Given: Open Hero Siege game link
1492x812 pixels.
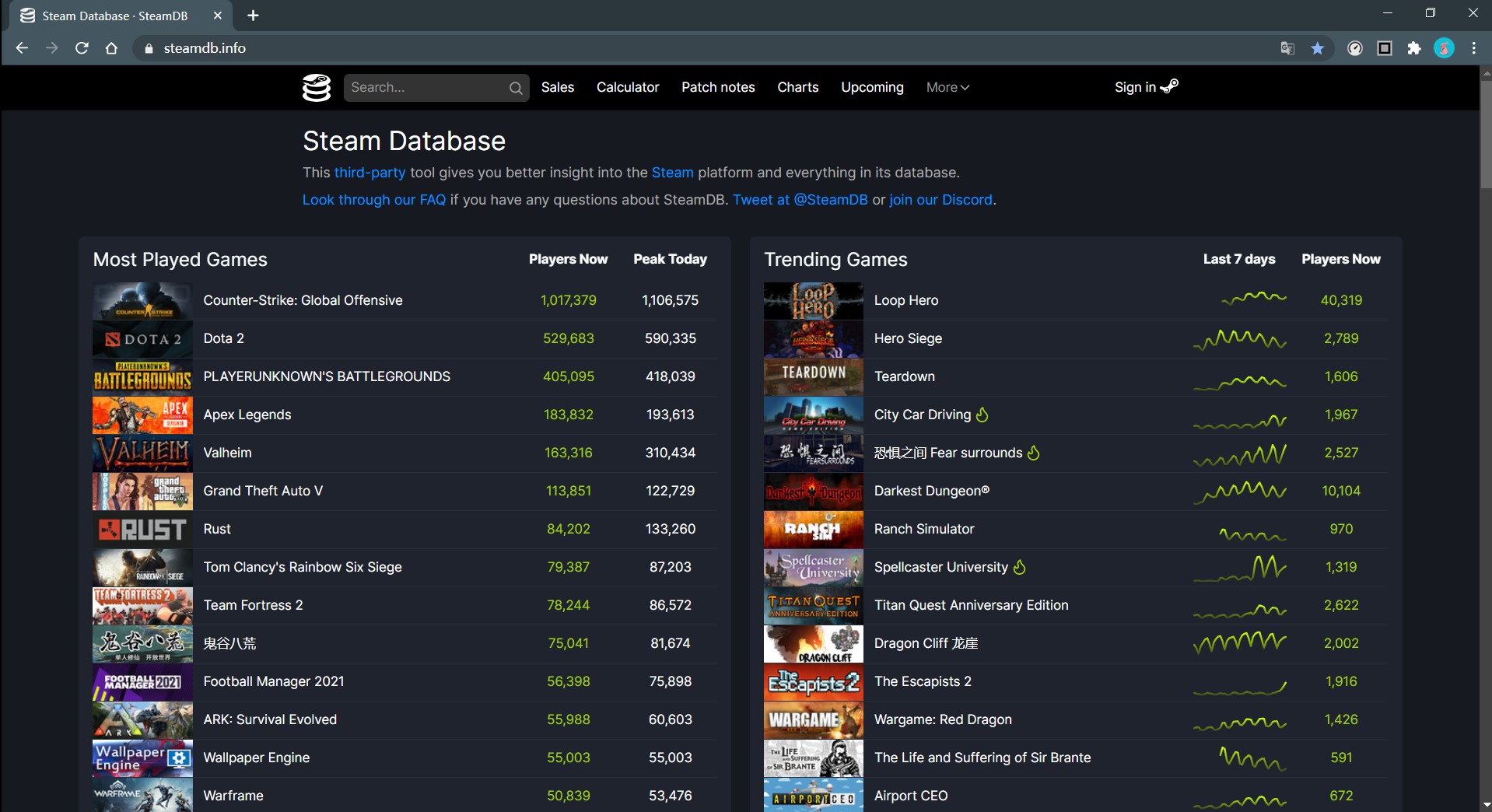Looking at the screenshot, I should pos(908,338).
